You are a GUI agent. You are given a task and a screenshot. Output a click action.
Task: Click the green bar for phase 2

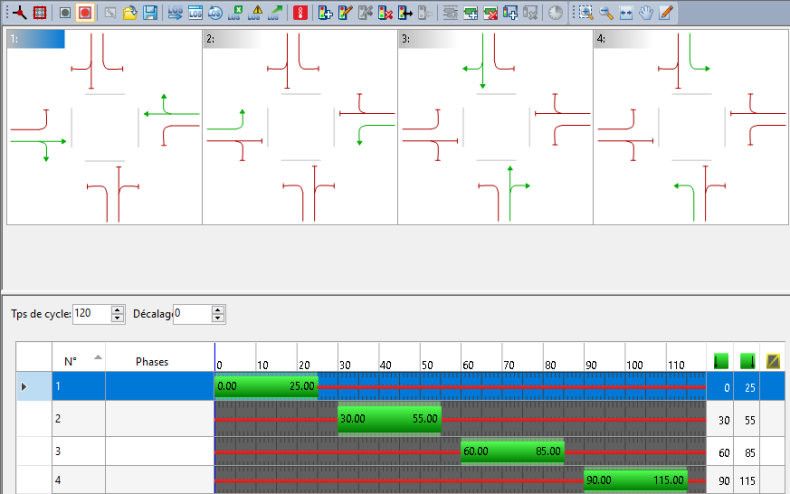389,420
